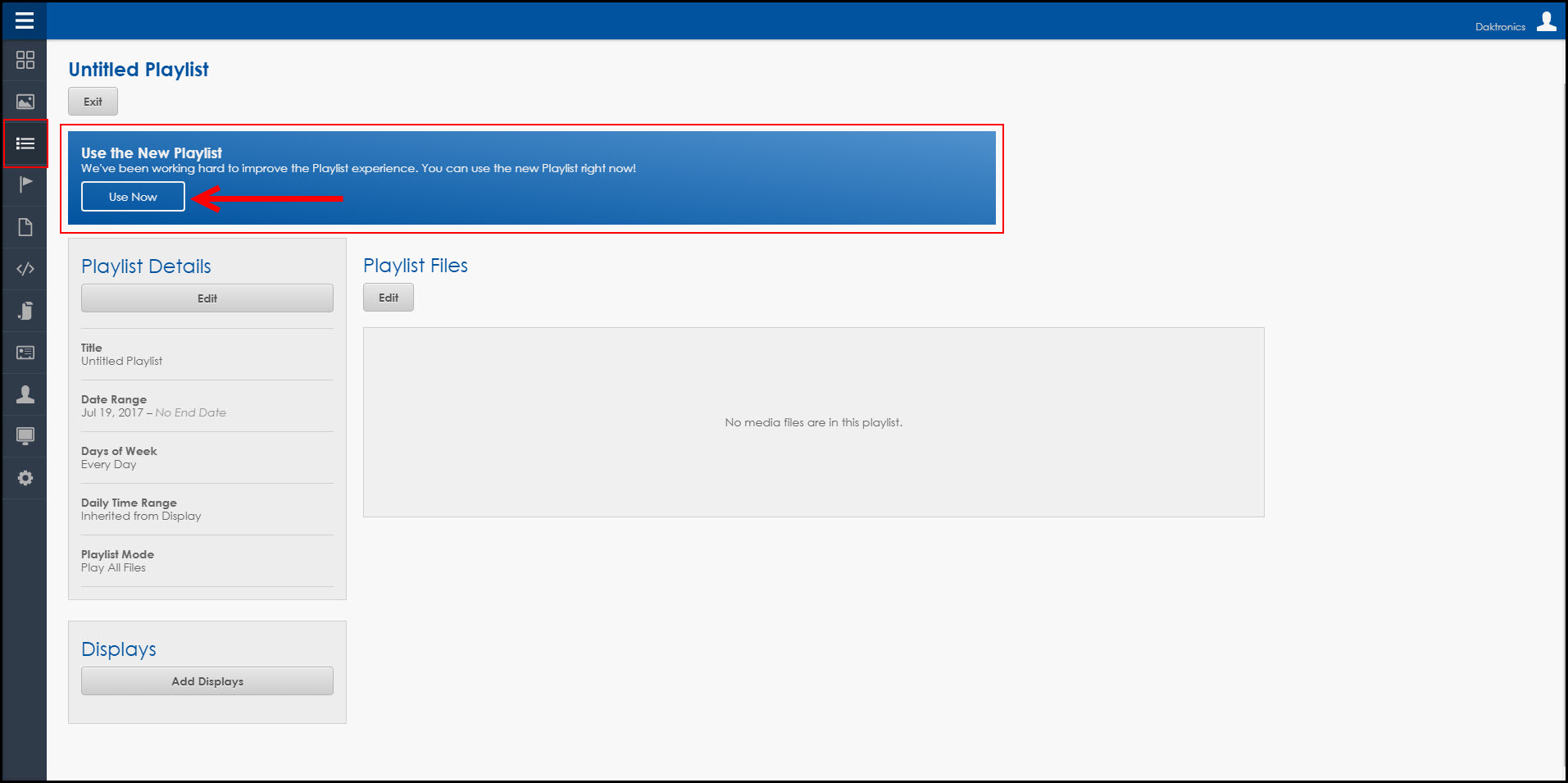Image resolution: width=1568 pixels, height=783 pixels.
Task: Click the empty playlist media files area
Action: coord(813,422)
